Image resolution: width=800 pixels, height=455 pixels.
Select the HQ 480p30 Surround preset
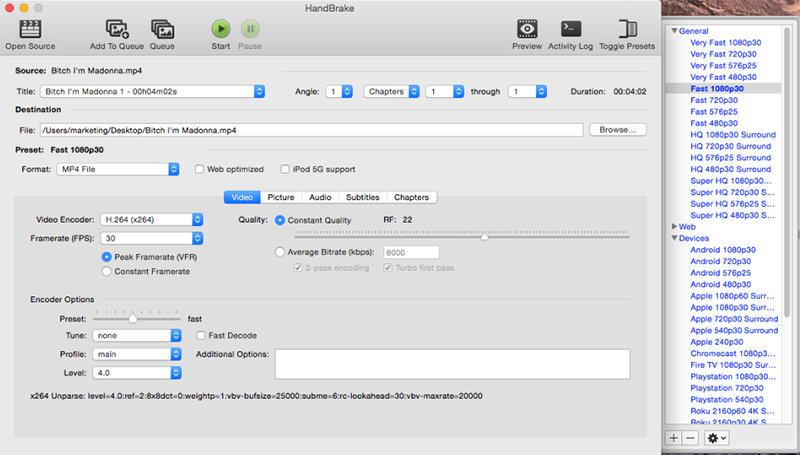point(731,169)
